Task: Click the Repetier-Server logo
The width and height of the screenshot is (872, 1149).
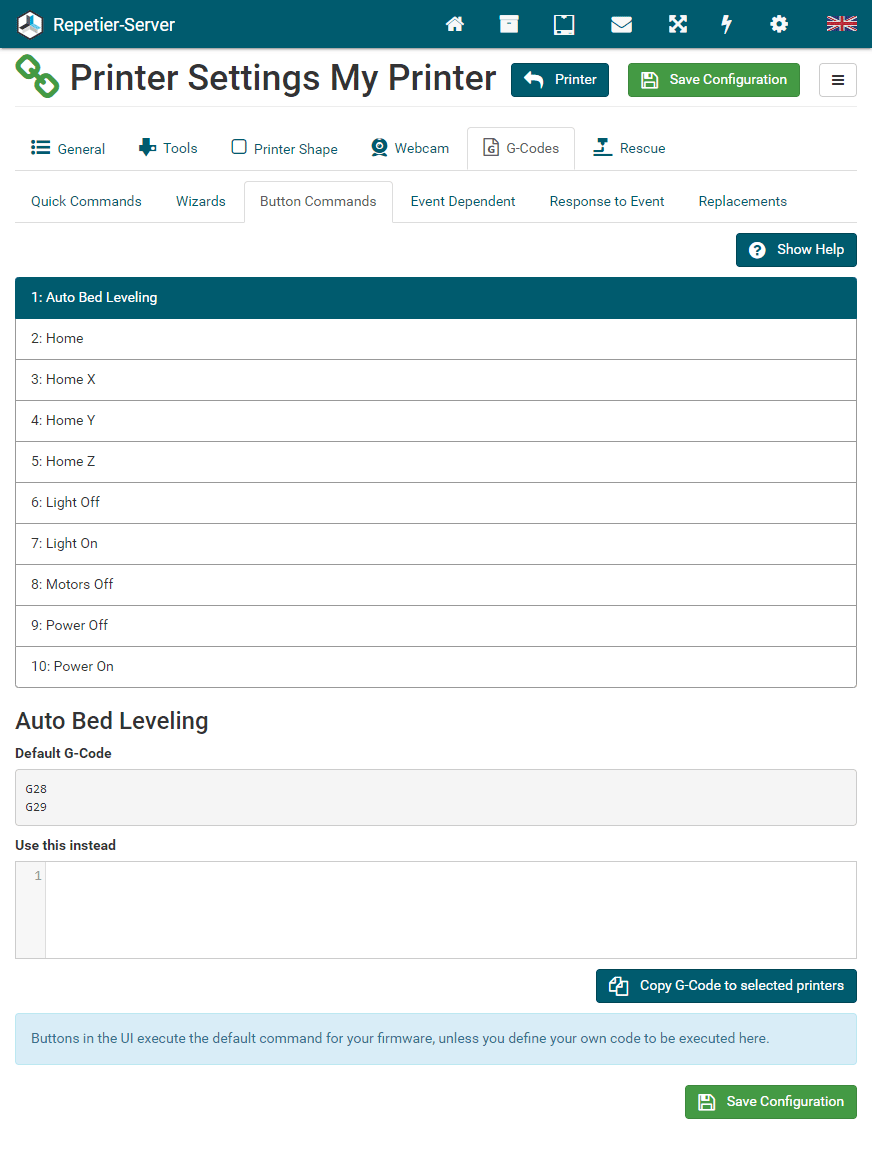Action: (x=31, y=24)
